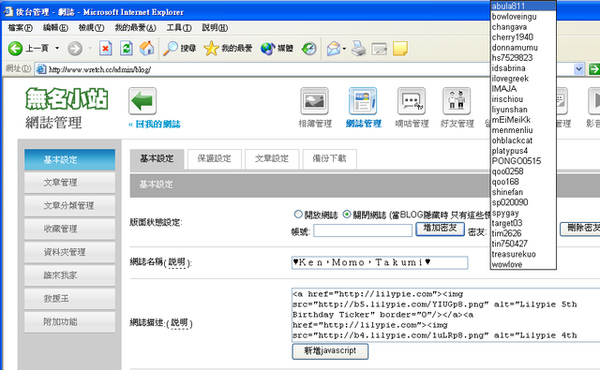Screen dimensions: 600x370
Task: Open 附加功能 in left sidebar
Action: coord(70,322)
